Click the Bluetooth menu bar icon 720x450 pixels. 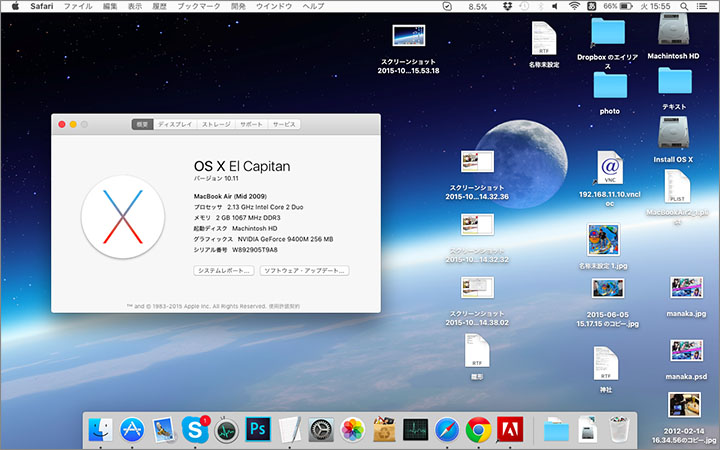(540, 6)
